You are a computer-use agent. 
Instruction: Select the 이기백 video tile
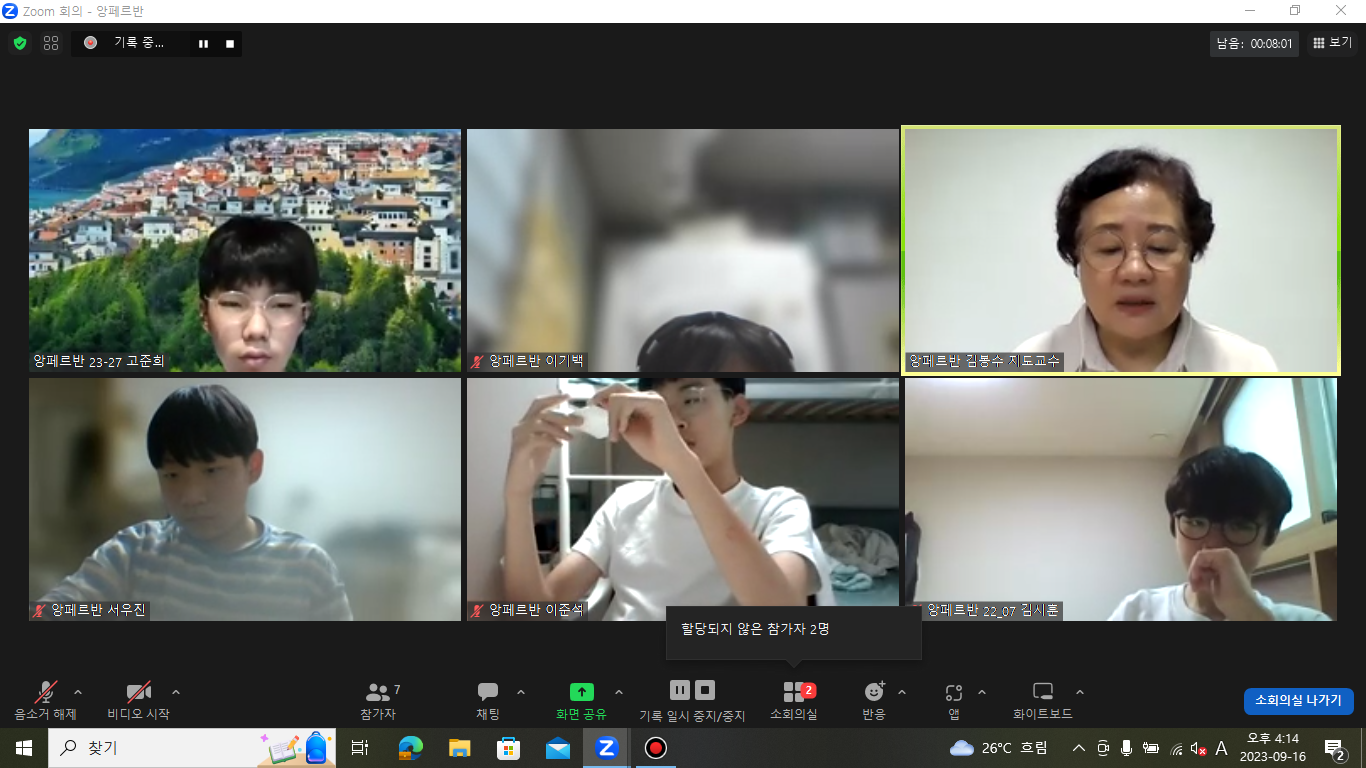[683, 251]
